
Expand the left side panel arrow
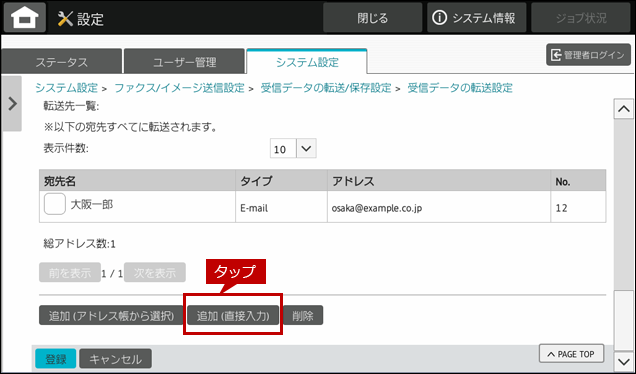click(x=12, y=104)
